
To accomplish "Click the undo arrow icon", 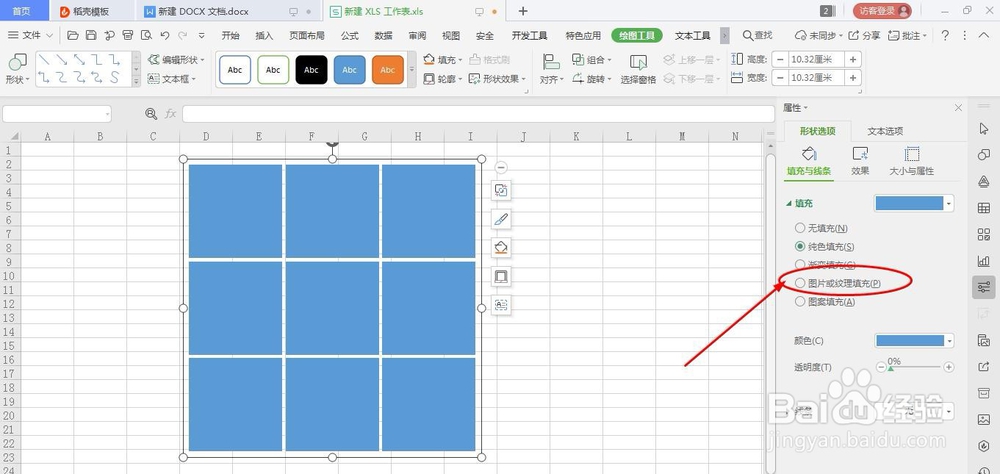I will pos(165,36).
